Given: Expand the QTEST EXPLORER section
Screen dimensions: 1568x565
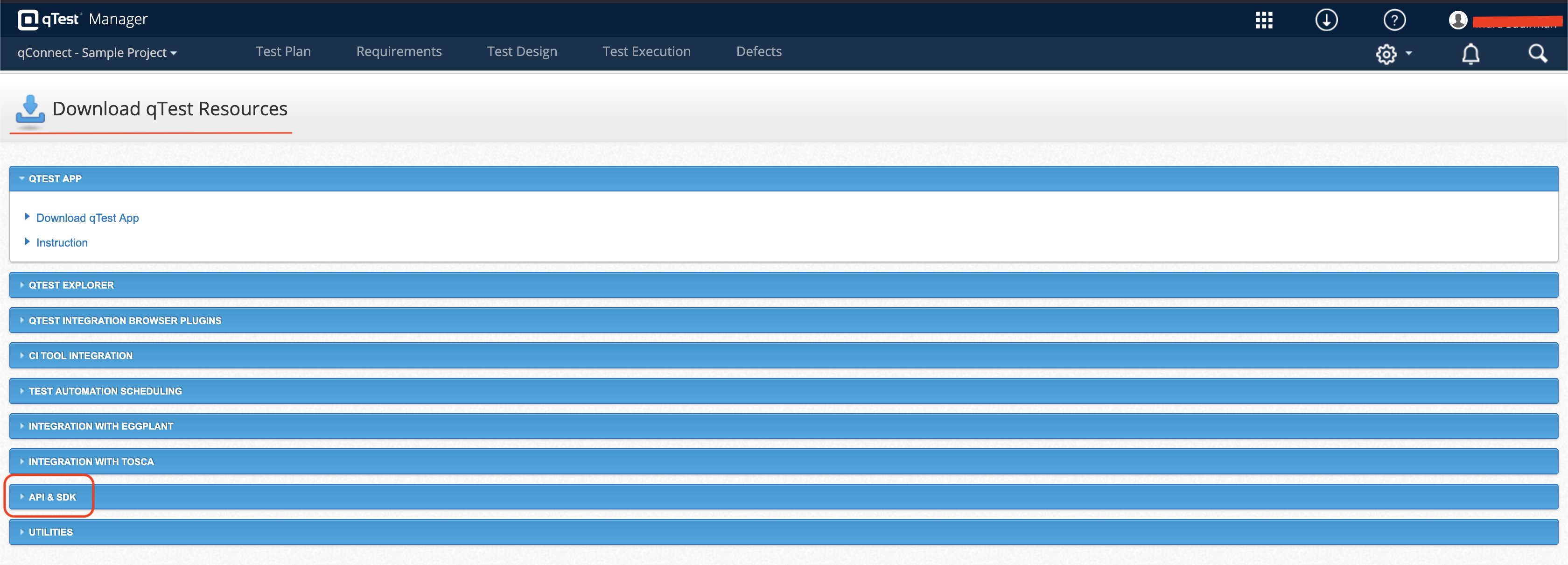Looking at the screenshot, I should pos(70,285).
